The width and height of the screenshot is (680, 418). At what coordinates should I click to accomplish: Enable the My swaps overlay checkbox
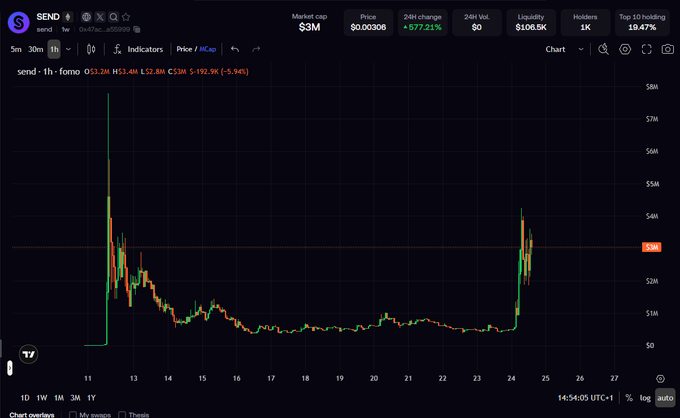coord(73,415)
